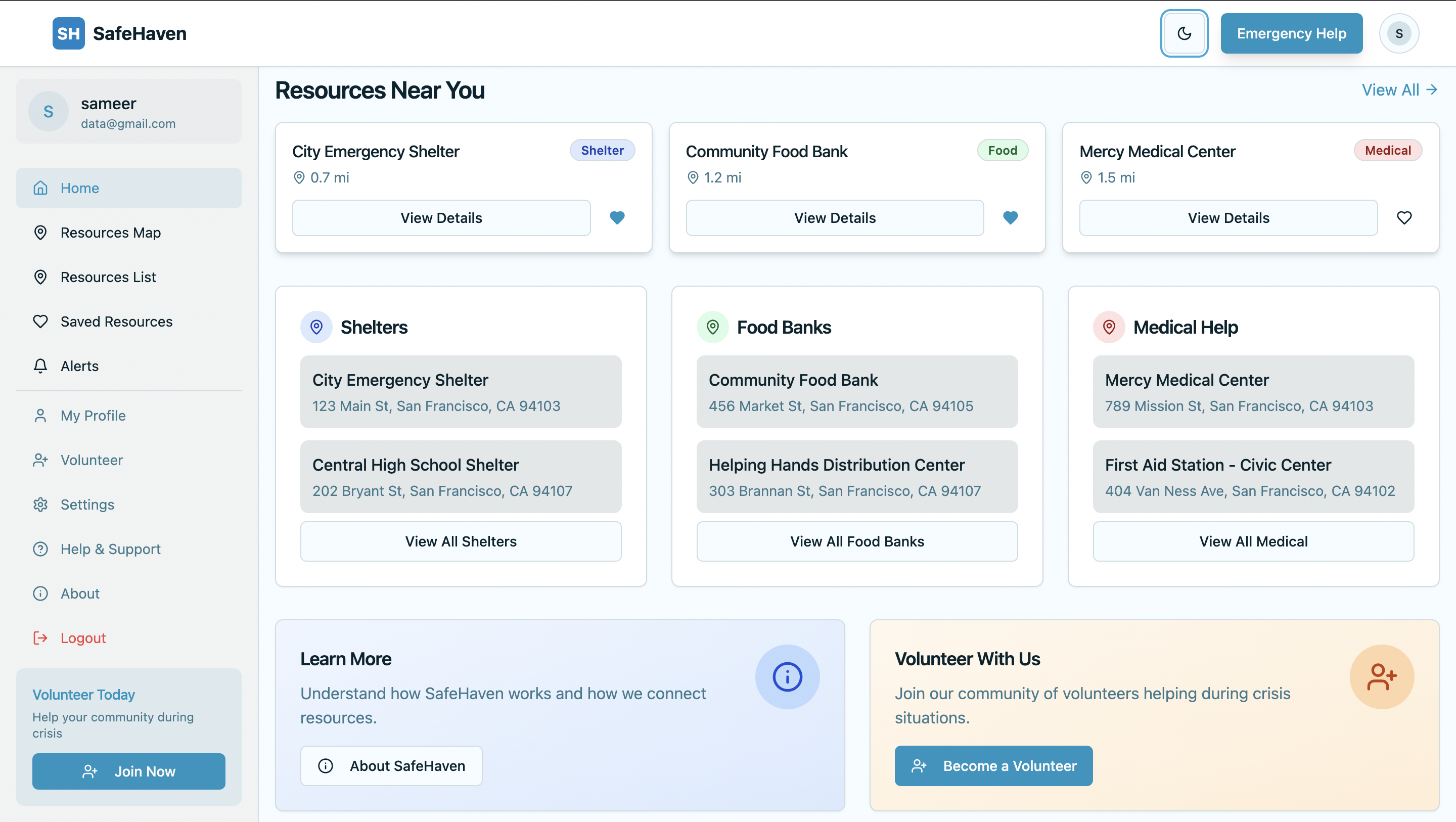Click Learn More info circle icon
This screenshot has width=1456, height=822.
787,677
